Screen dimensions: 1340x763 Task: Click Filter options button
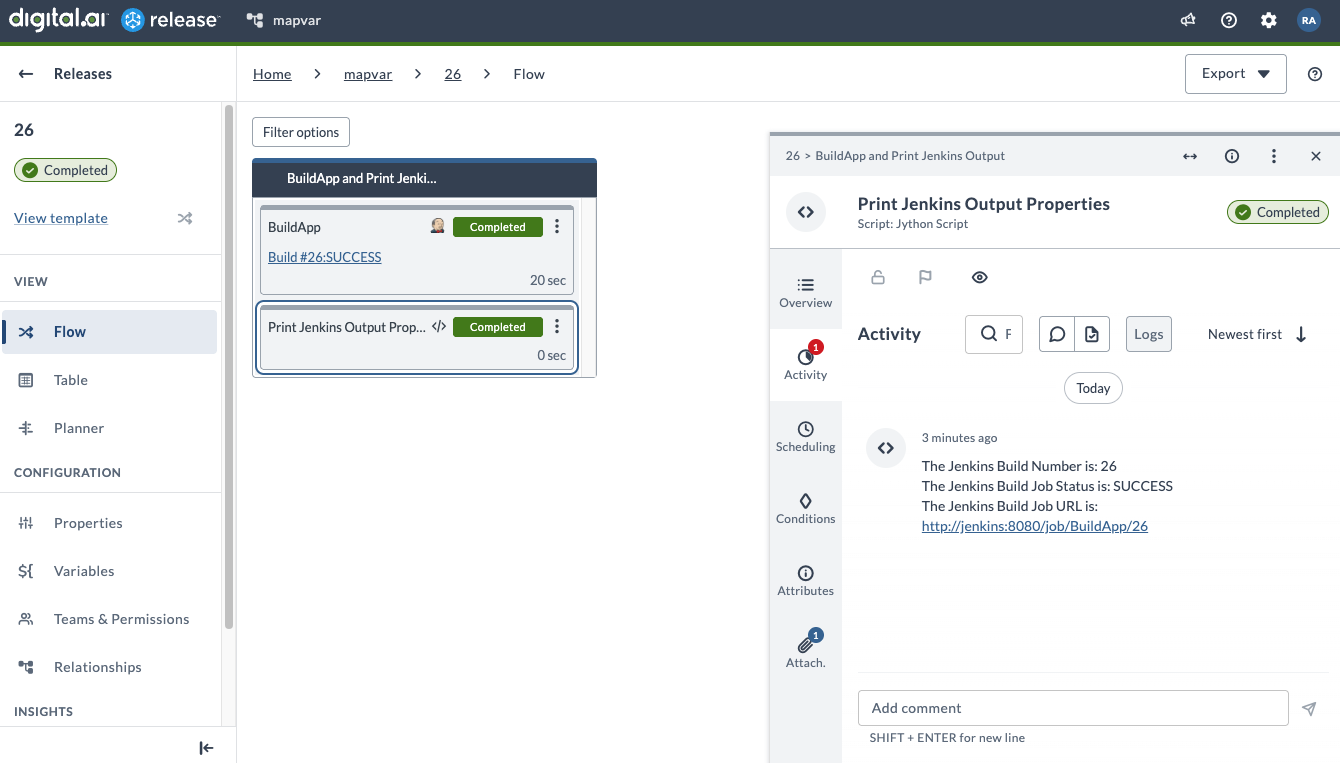point(301,132)
